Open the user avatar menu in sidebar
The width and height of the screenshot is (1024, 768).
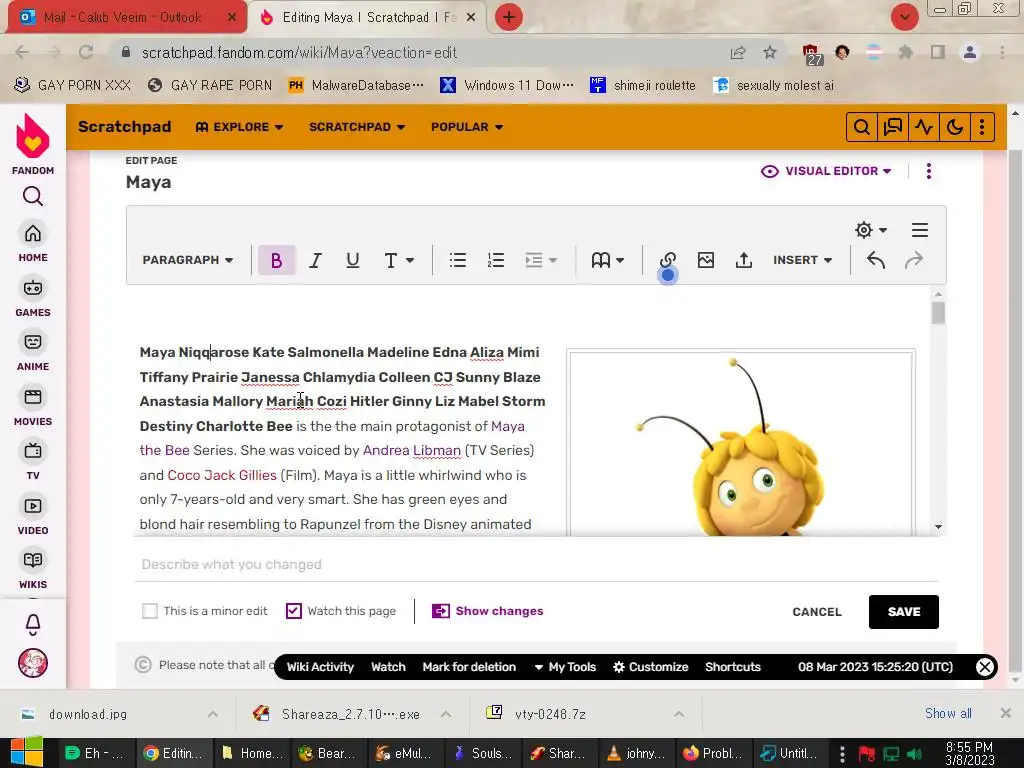click(x=33, y=664)
